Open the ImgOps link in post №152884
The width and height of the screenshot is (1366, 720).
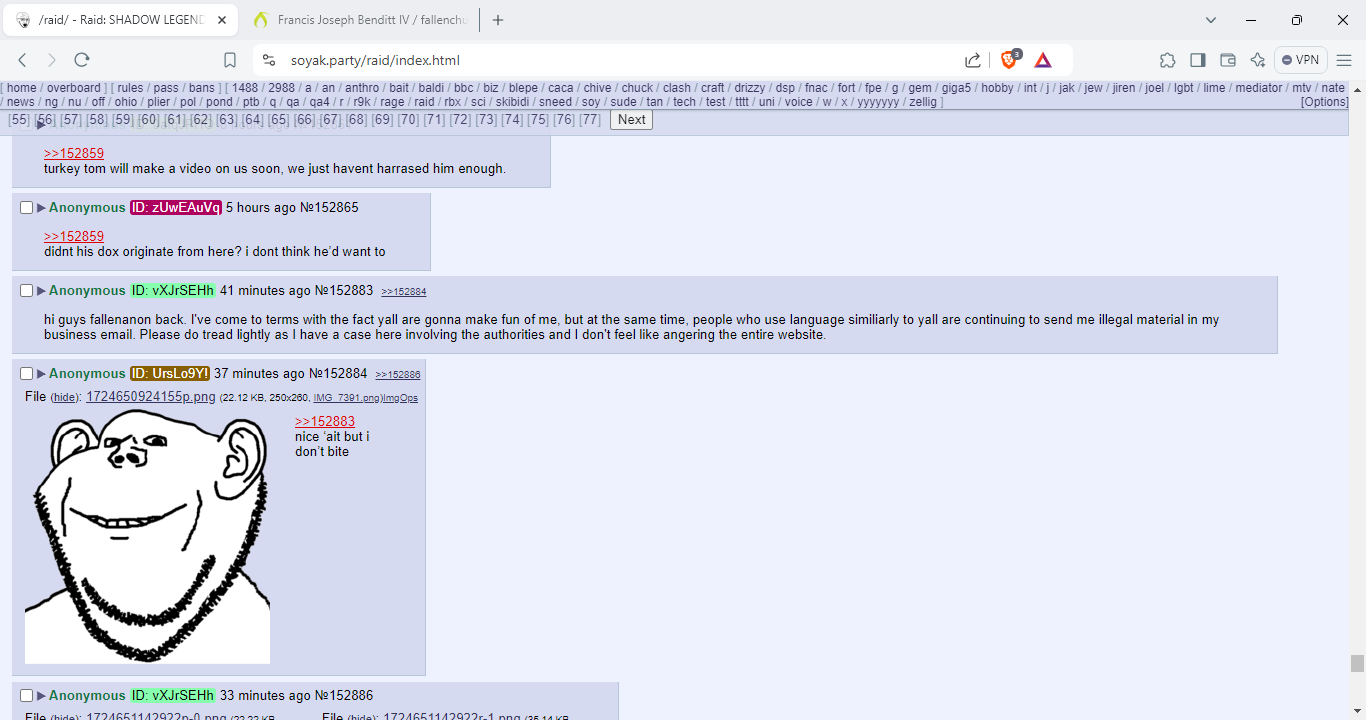point(401,398)
